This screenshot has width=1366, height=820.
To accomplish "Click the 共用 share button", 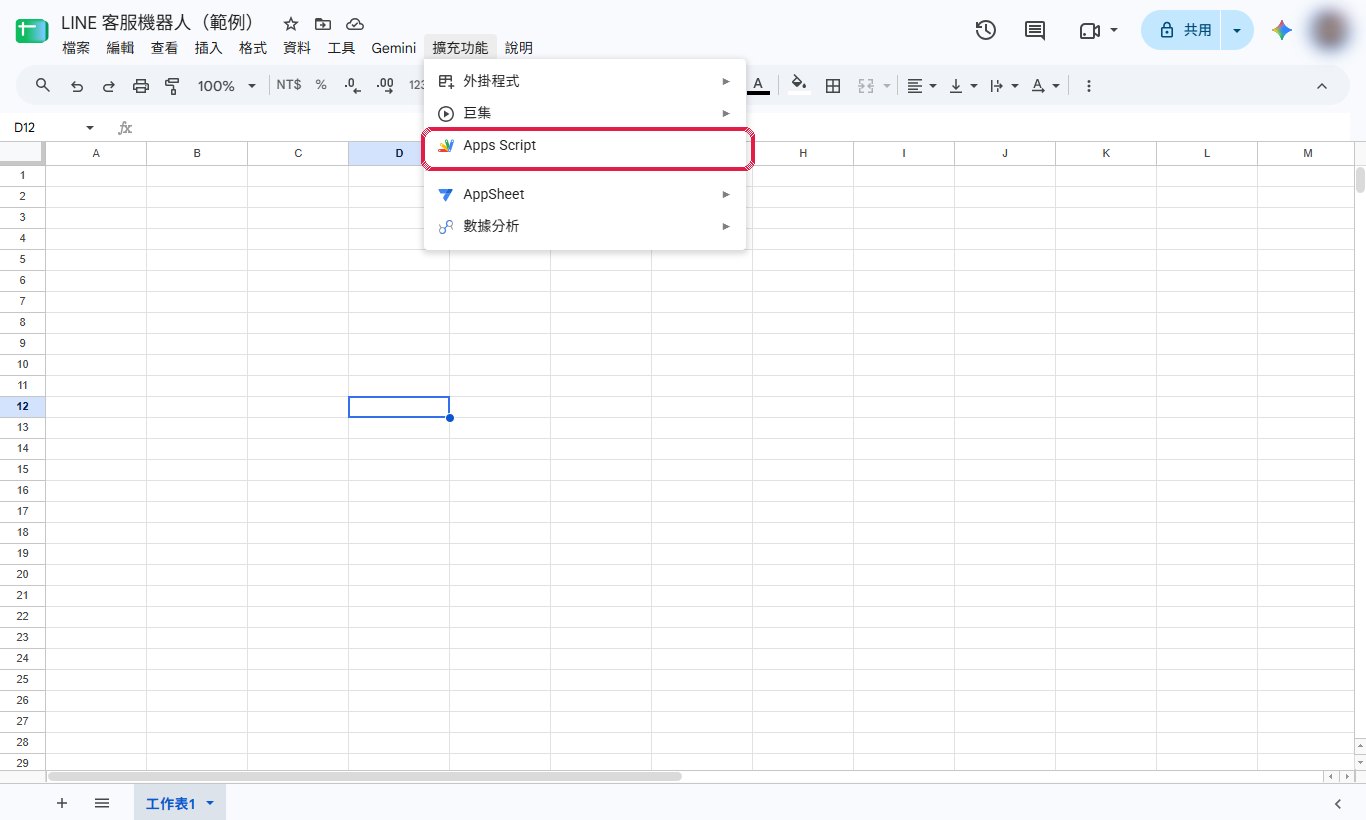I will point(1181,30).
